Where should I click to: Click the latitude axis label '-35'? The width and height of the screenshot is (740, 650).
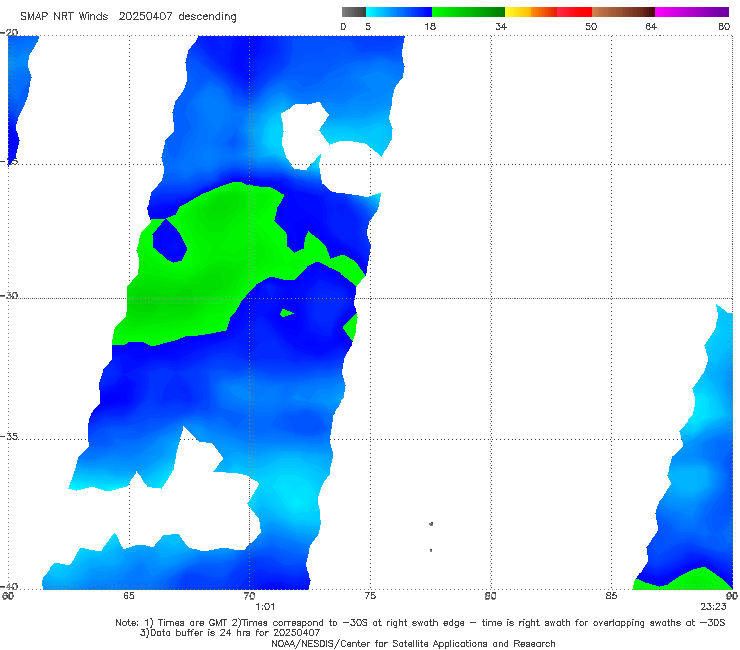[9, 436]
